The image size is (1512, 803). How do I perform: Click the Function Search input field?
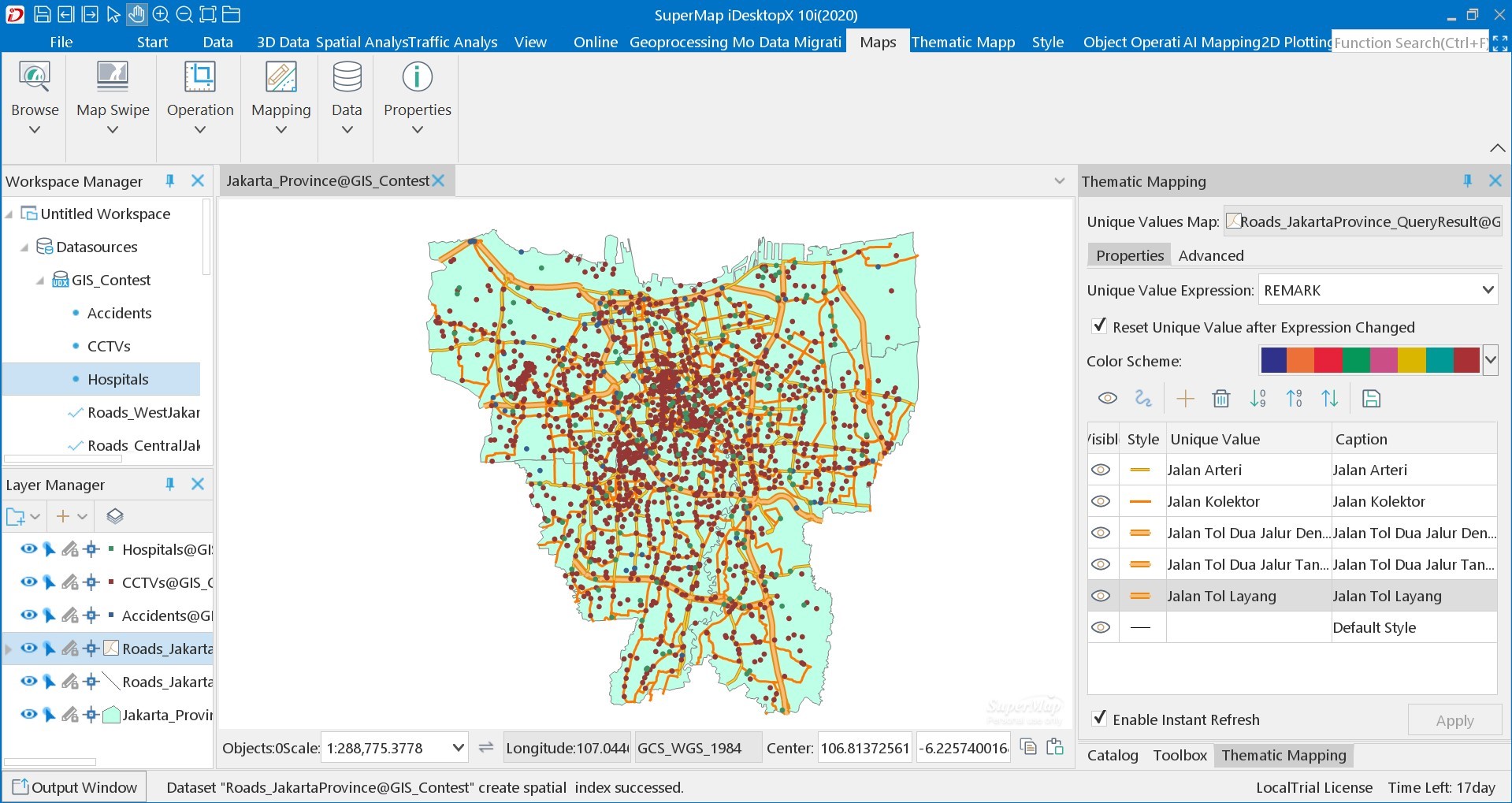1410,43
